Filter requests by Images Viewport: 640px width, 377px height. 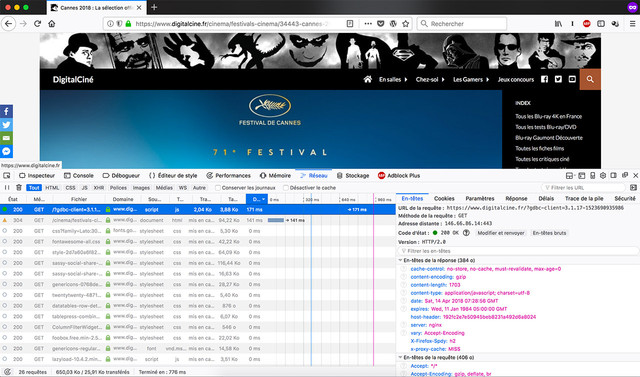pyautogui.click(x=141, y=188)
